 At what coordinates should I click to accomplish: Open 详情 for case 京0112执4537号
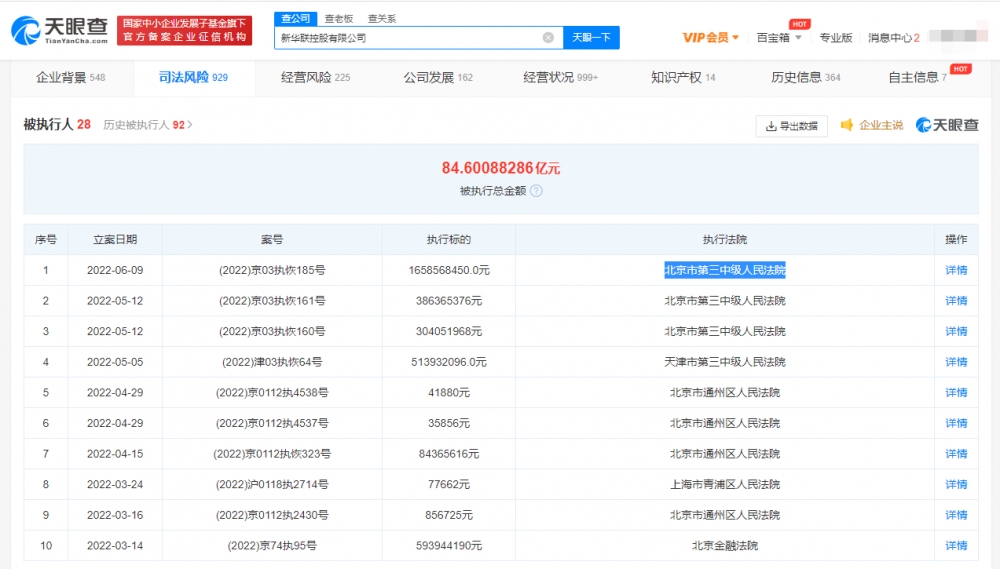956,423
